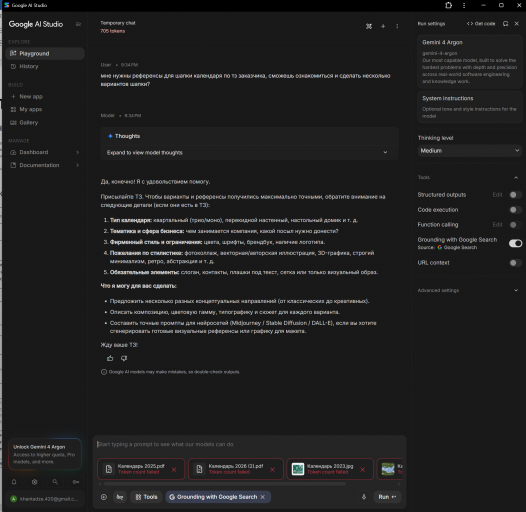Click the Unlock Gemini 4 Argon card
This screenshot has width=526, height=512.
pyautogui.click(x=45, y=454)
